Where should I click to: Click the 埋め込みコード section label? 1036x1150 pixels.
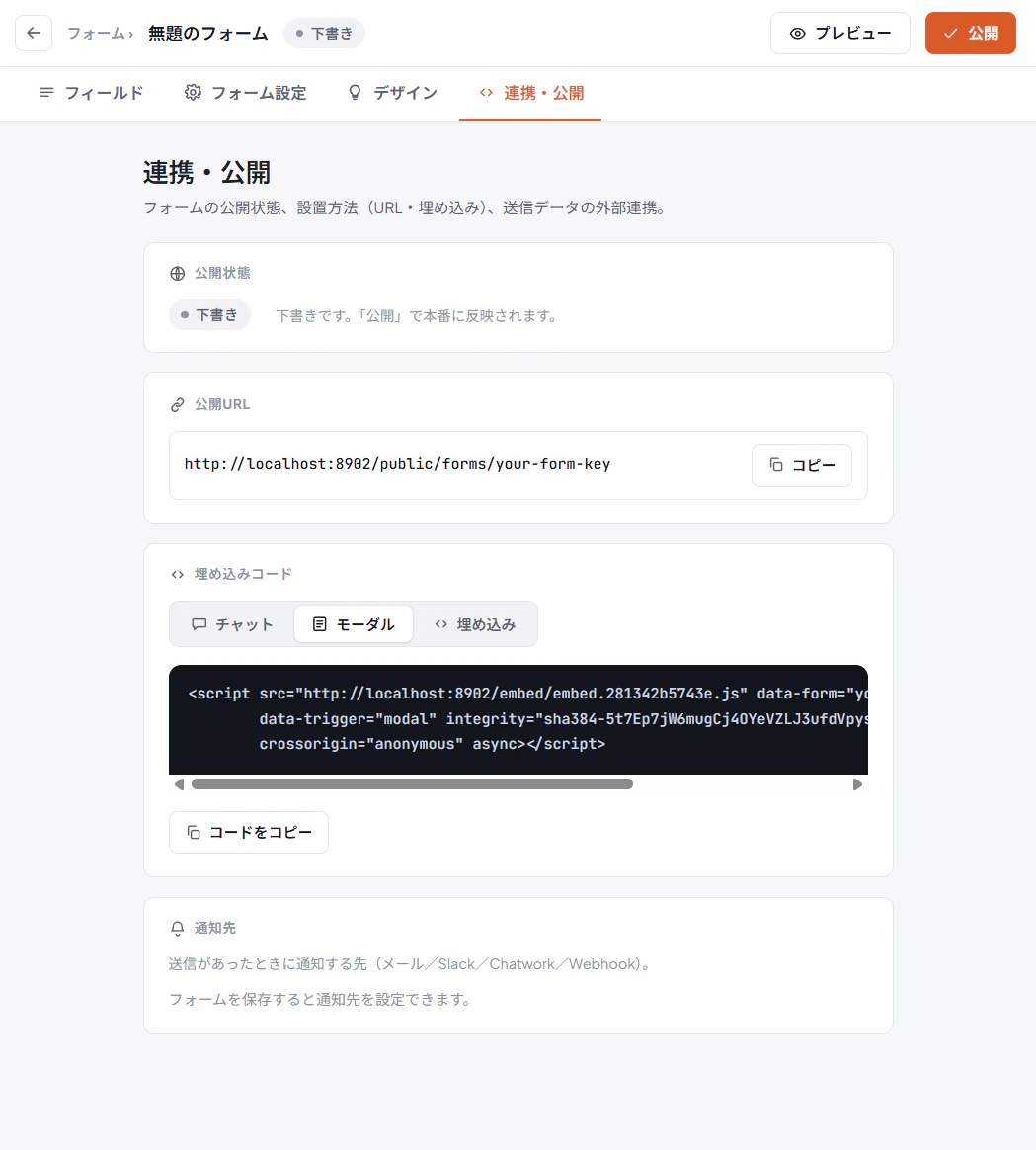tap(243, 574)
